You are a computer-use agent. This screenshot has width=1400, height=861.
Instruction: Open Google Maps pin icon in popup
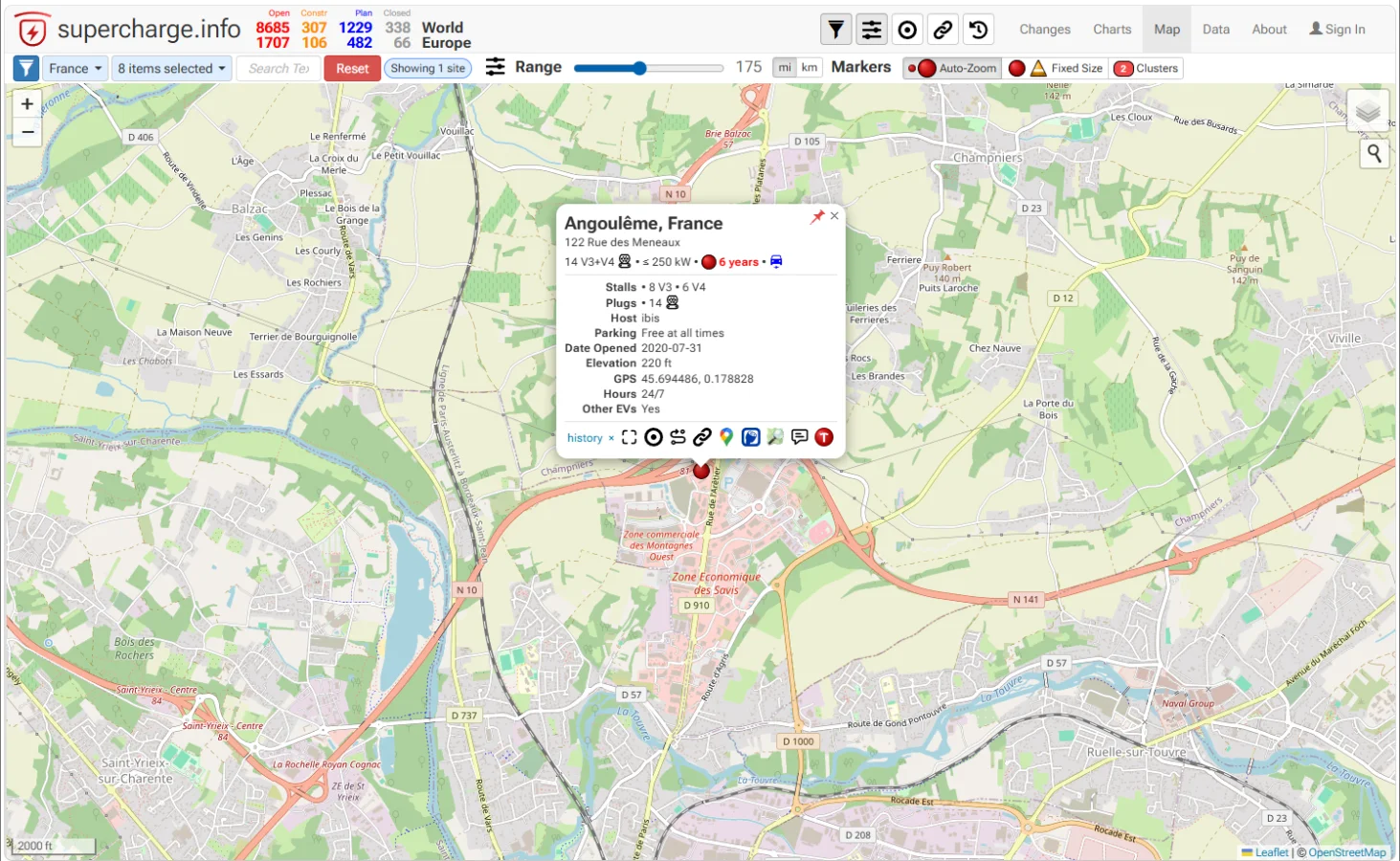[726, 437]
